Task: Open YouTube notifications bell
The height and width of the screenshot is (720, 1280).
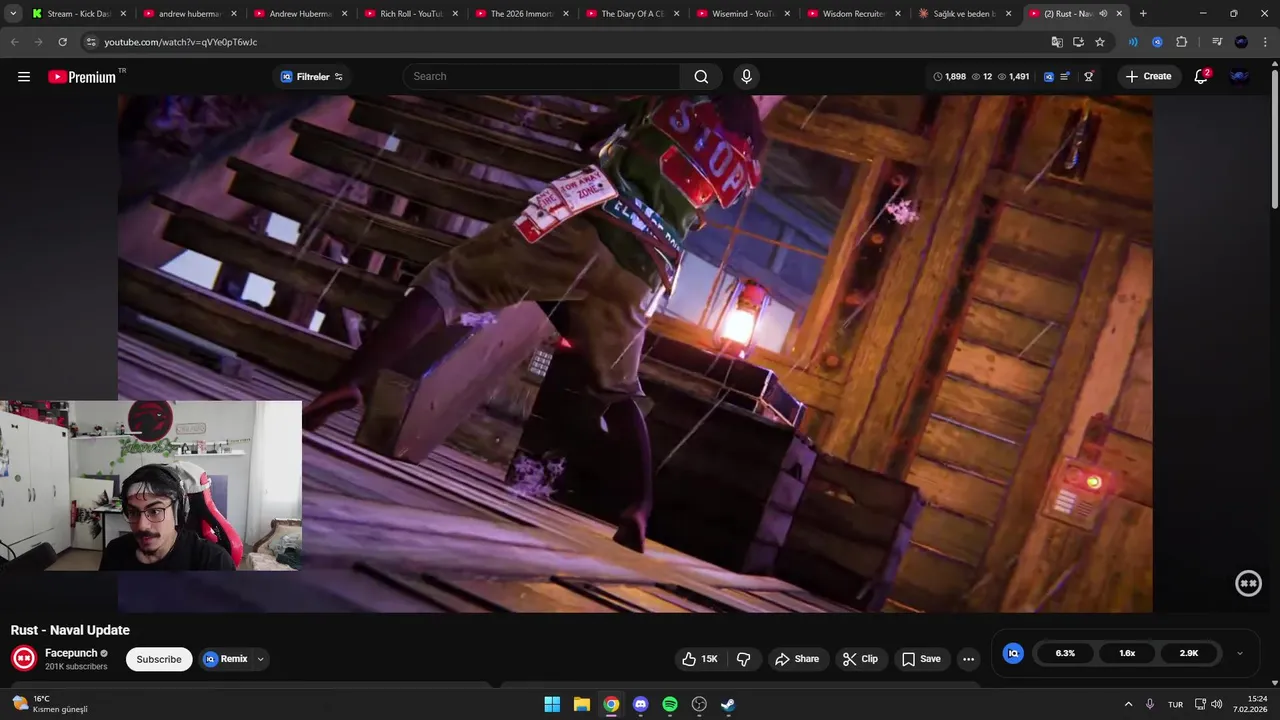Action: (1201, 76)
